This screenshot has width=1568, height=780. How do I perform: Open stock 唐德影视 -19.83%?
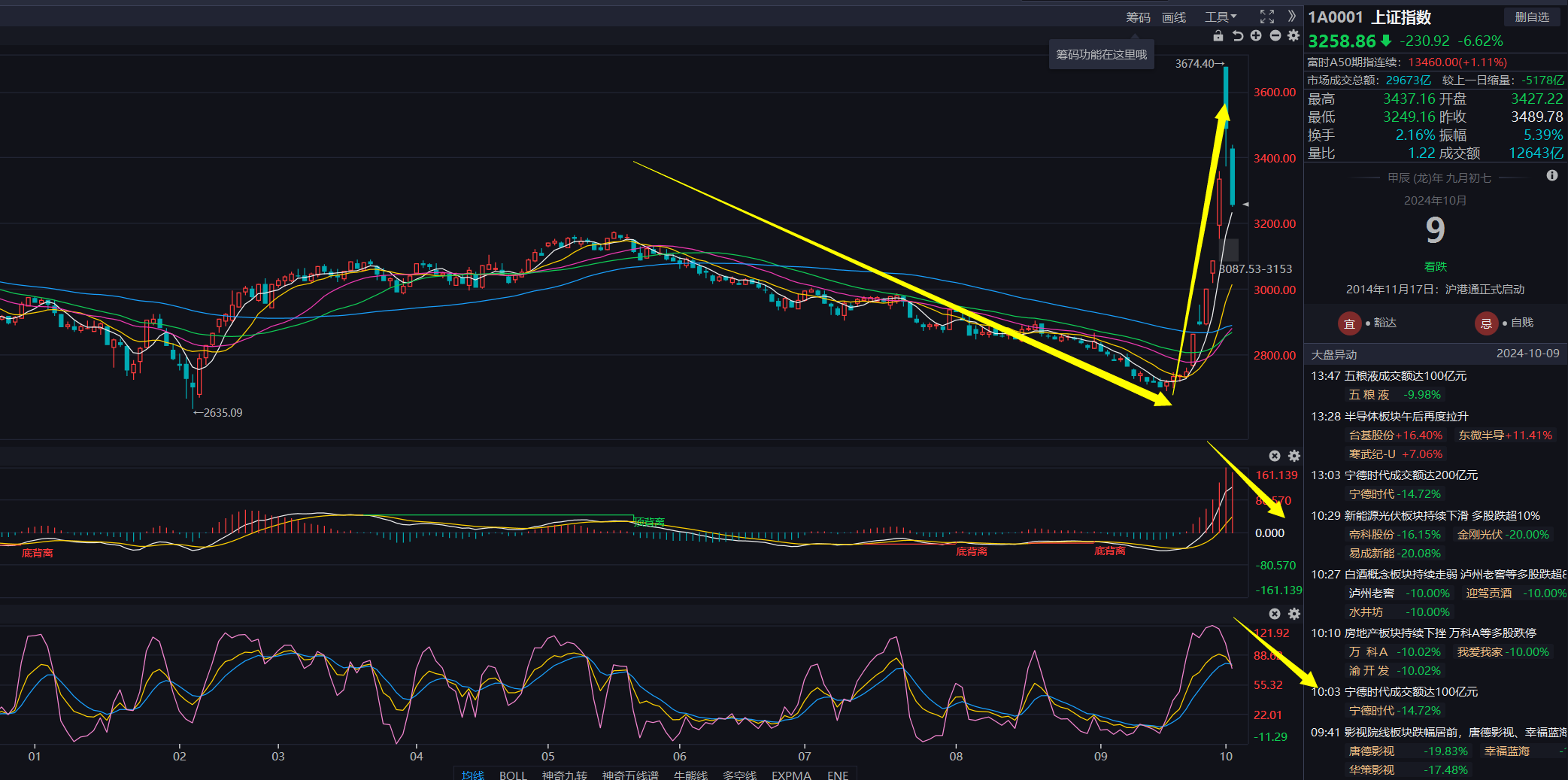pyautogui.click(x=1408, y=751)
